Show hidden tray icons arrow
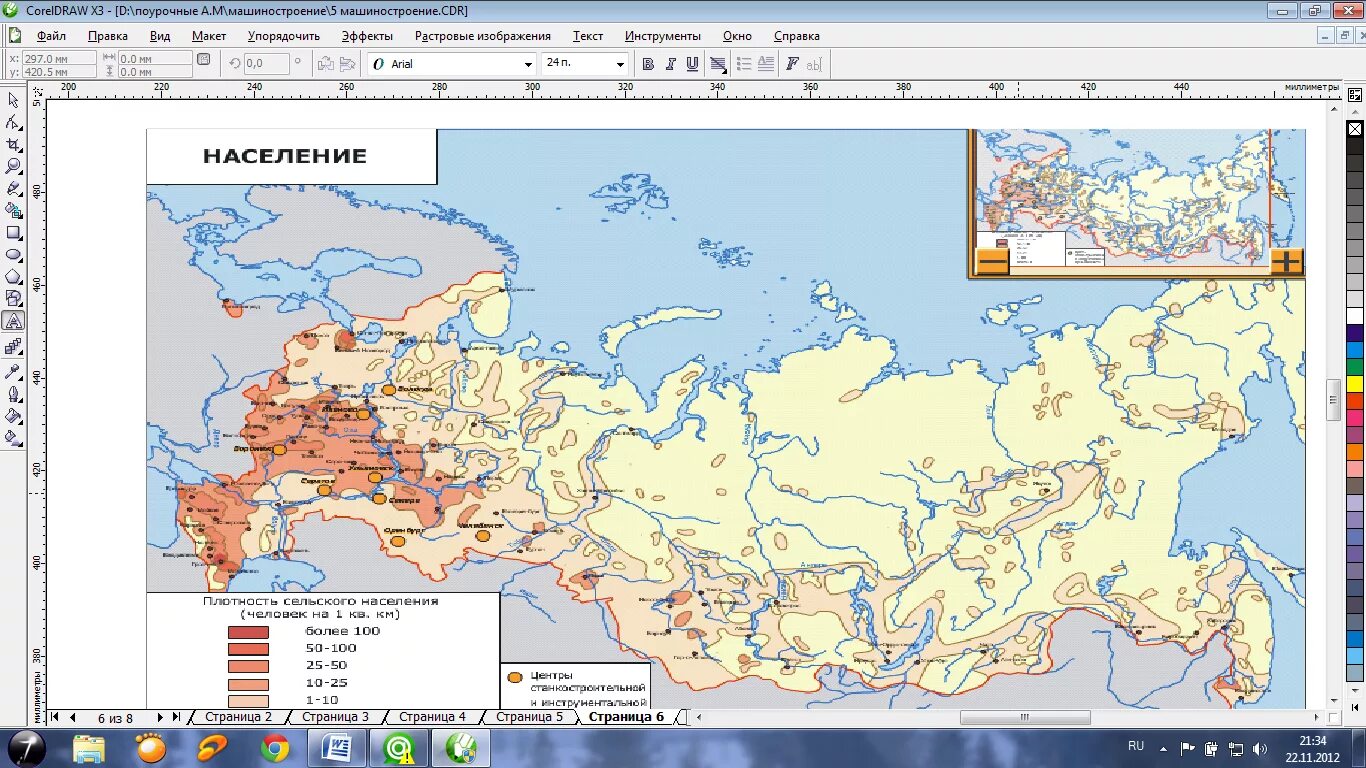This screenshot has height=768, width=1366. 1163,747
